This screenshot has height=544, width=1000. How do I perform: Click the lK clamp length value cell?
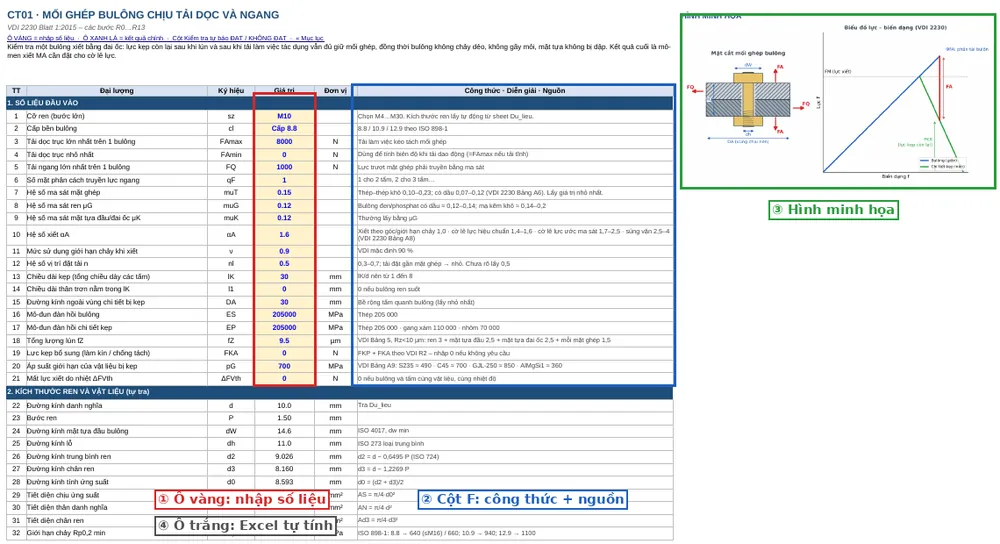coord(284,277)
